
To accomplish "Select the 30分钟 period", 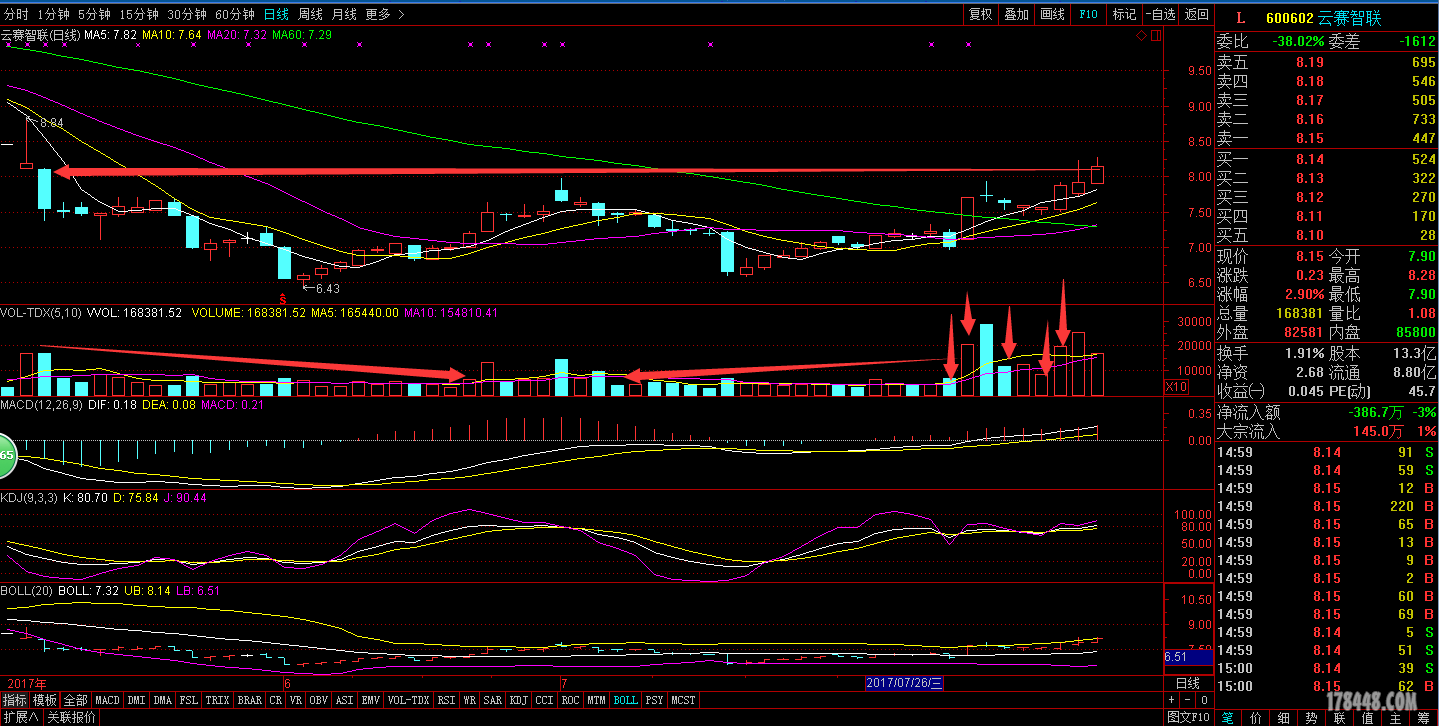I will [187, 14].
